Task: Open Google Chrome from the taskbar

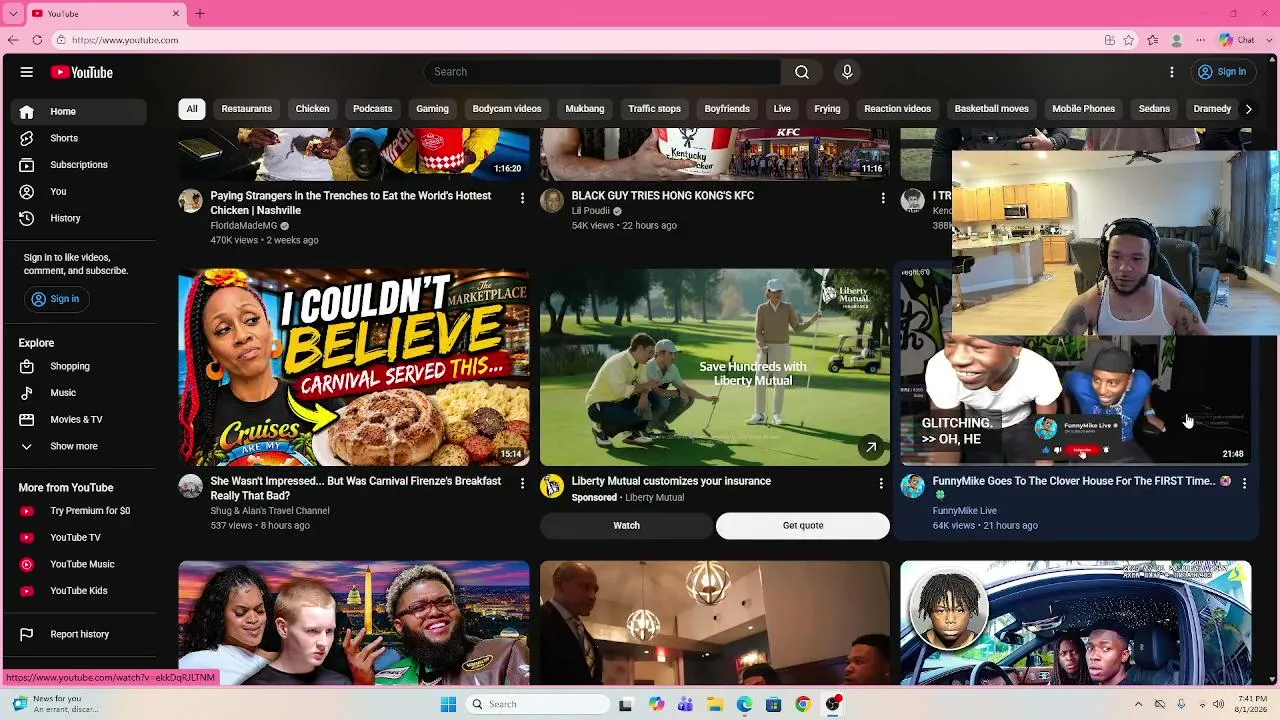Action: (x=803, y=704)
